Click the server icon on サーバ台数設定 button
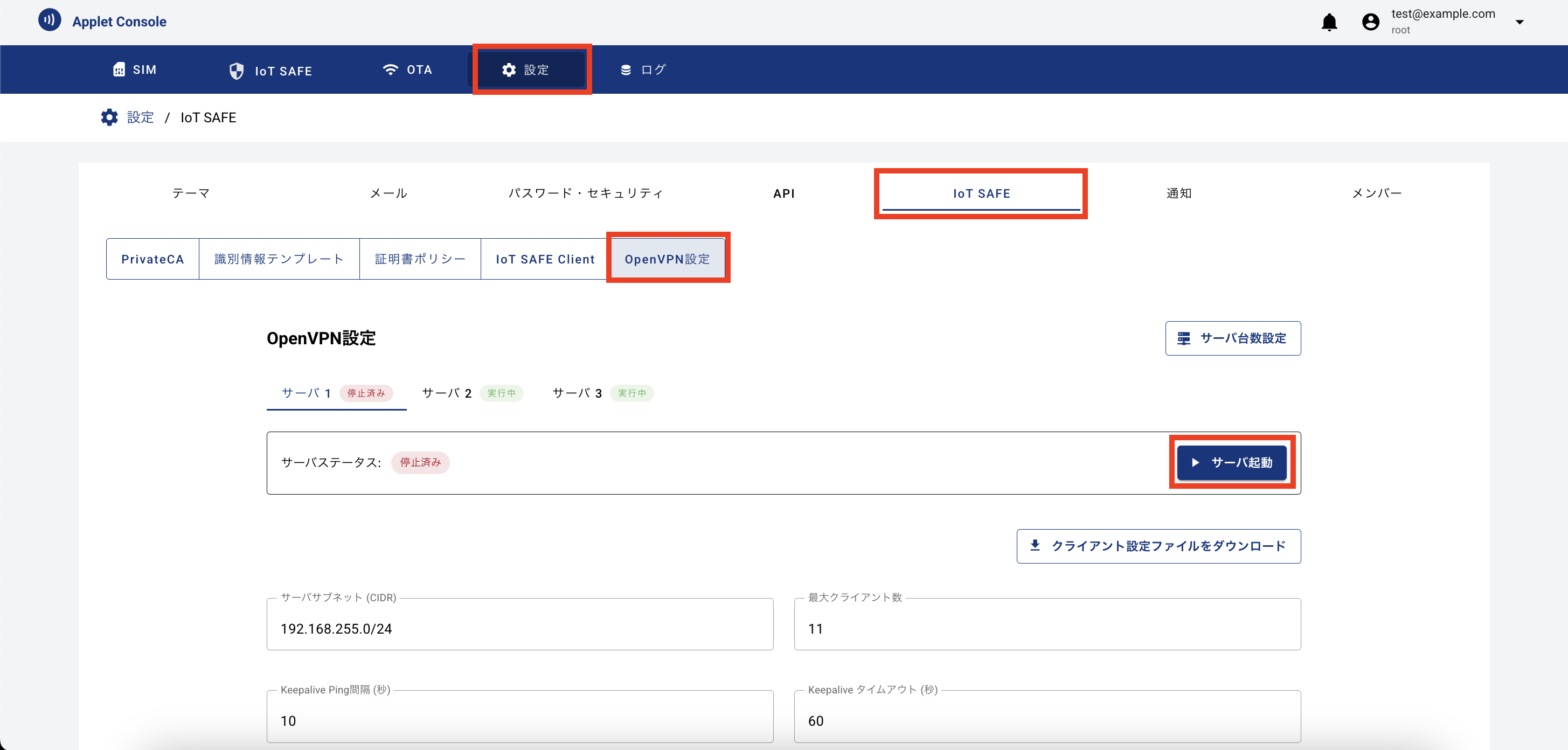The height and width of the screenshot is (750, 1568). click(x=1183, y=338)
